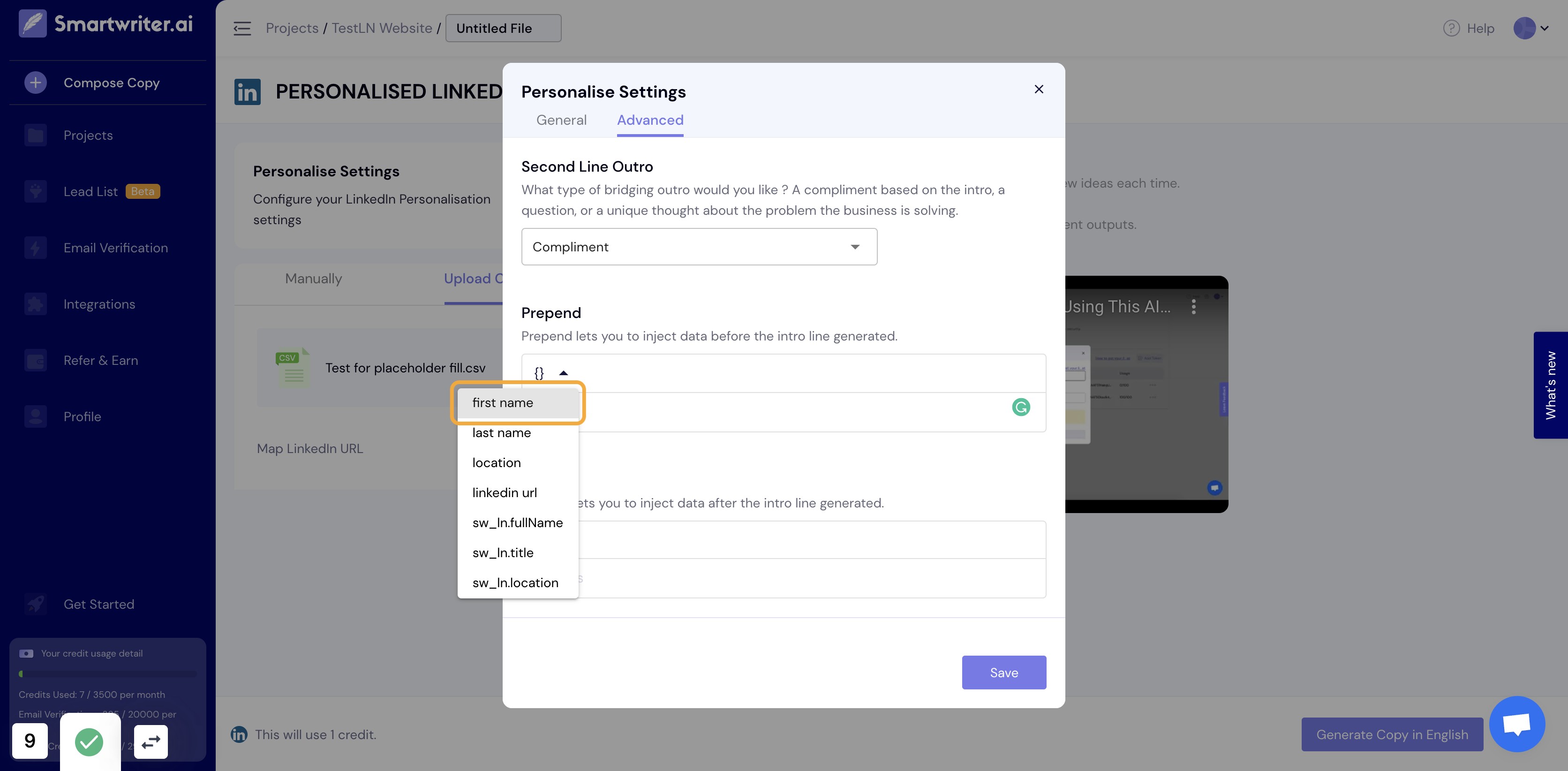Click the Profile user icon
Viewport: 1568px width, 771px height.
pyautogui.click(x=35, y=416)
